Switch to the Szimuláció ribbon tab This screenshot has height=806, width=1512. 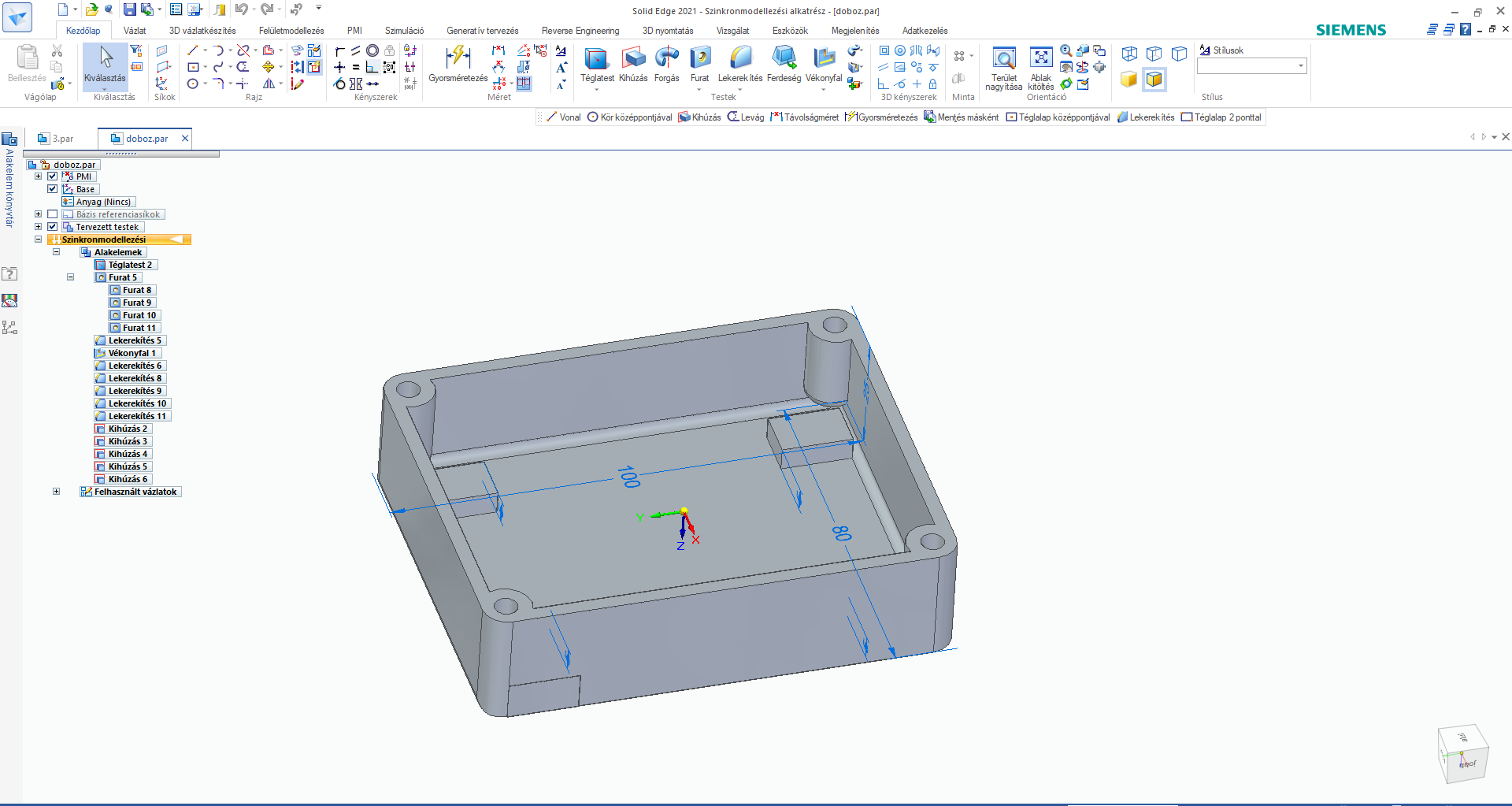click(x=403, y=30)
